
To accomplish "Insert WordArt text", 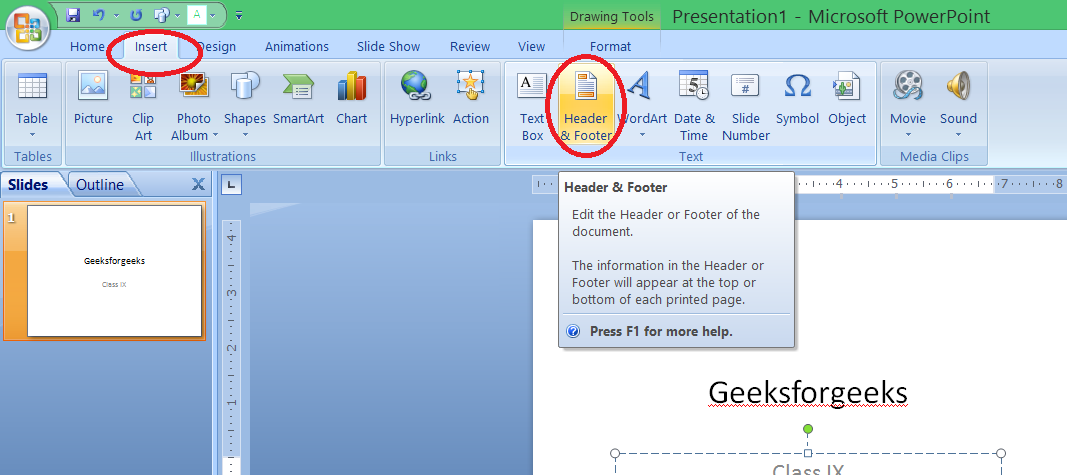I will (x=641, y=105).
